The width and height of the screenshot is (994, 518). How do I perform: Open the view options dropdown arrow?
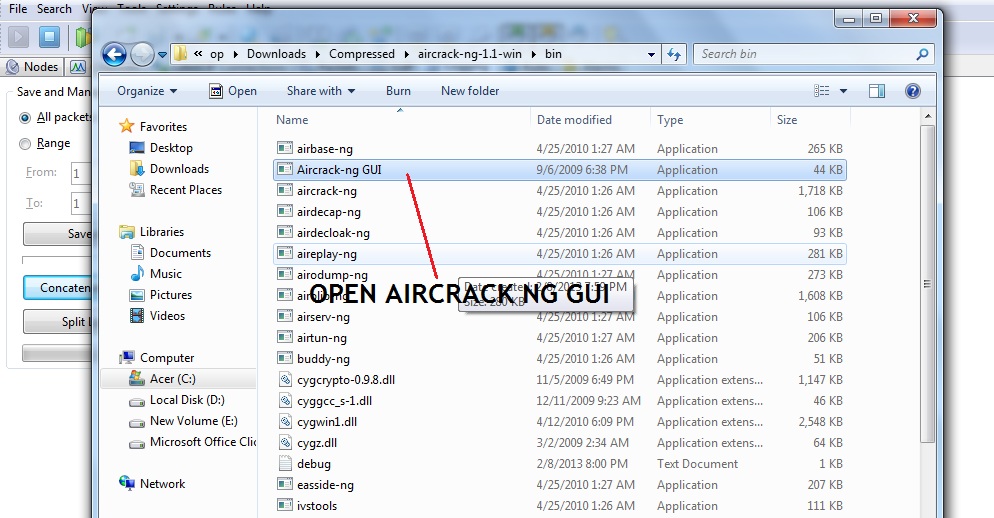coord(843,91)
